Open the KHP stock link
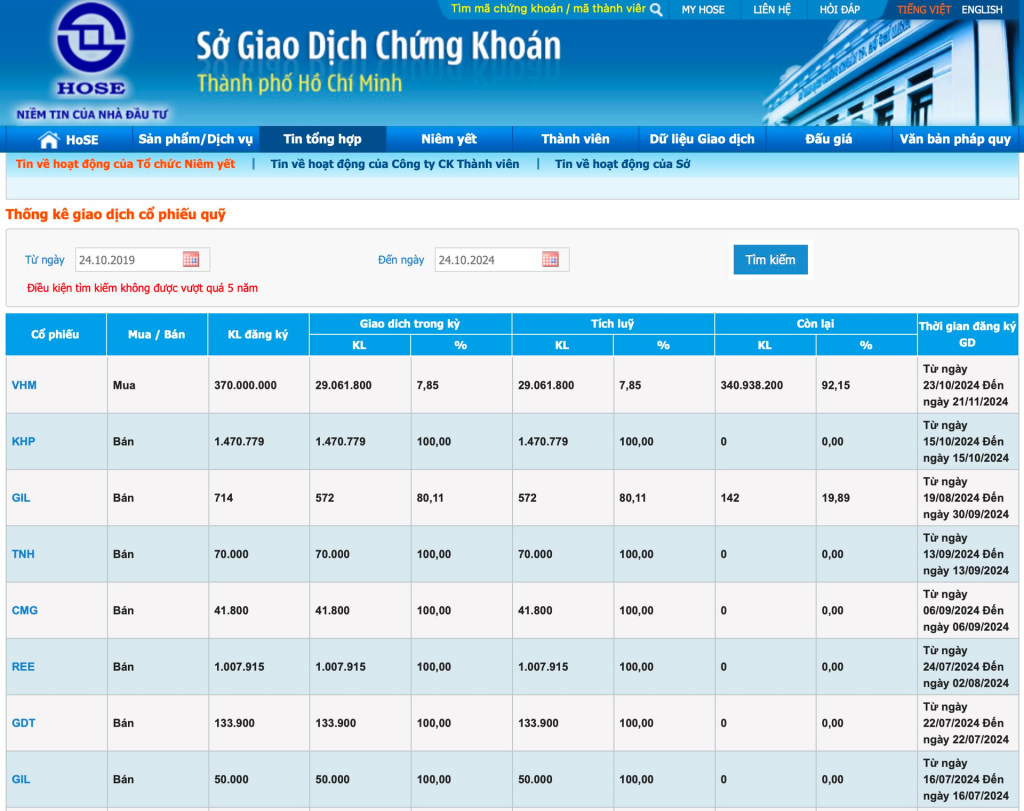Image resolution: width=1024 pixels, height=811 pixels. point(23,441)
